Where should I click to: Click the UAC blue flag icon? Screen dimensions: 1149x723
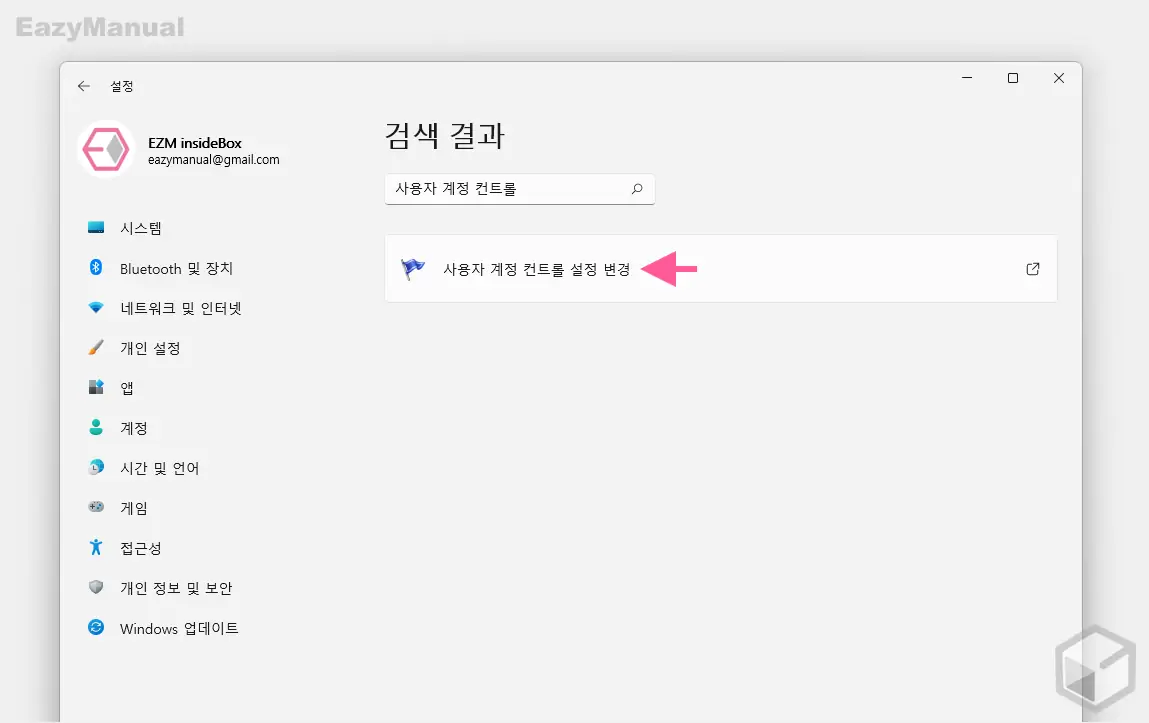point(413,268)
